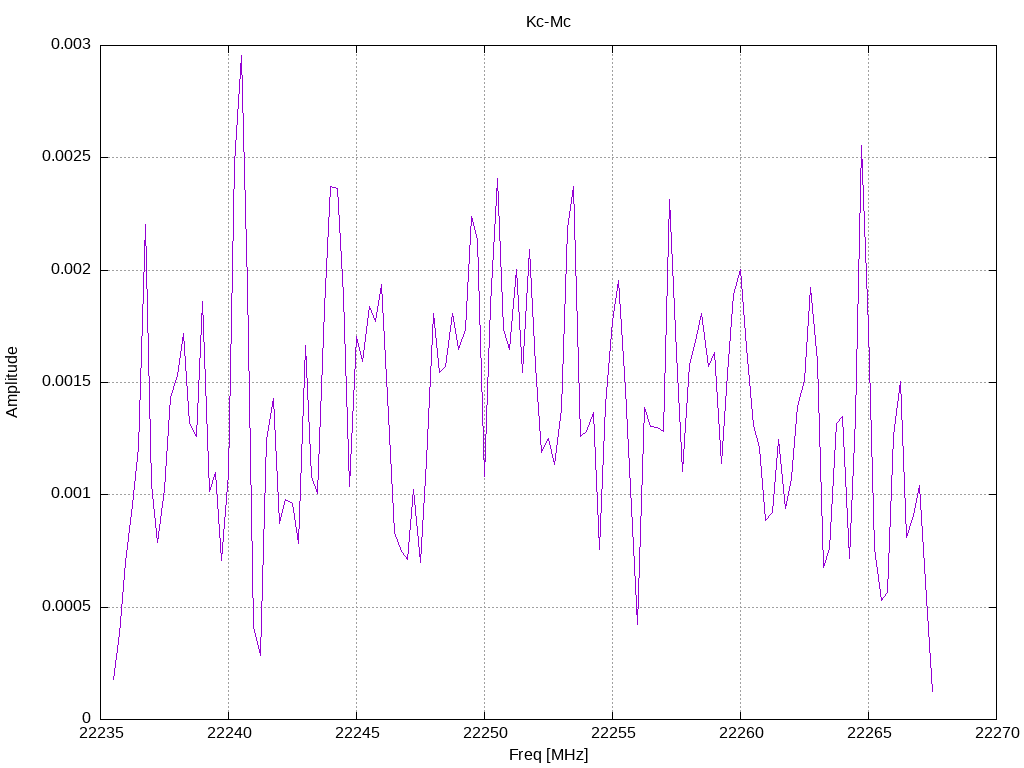Click y-axis tick label 0.0025

tap(67, 157)
